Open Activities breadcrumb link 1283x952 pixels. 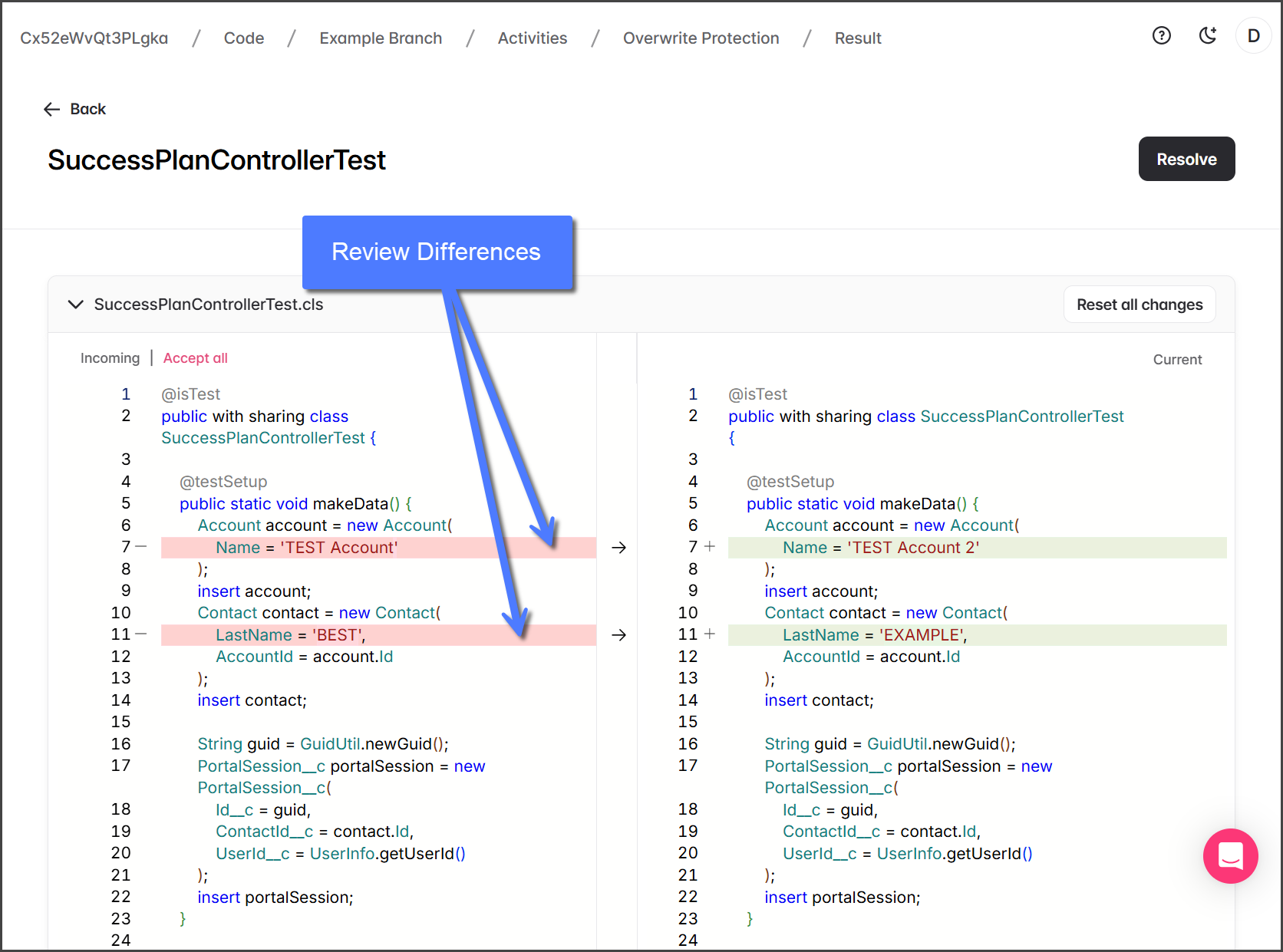532,38
